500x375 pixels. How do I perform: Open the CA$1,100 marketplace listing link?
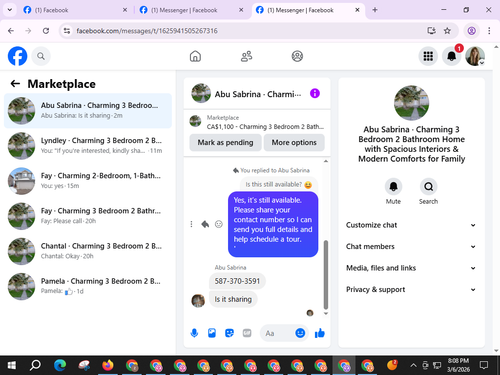[x=257, y=122]
